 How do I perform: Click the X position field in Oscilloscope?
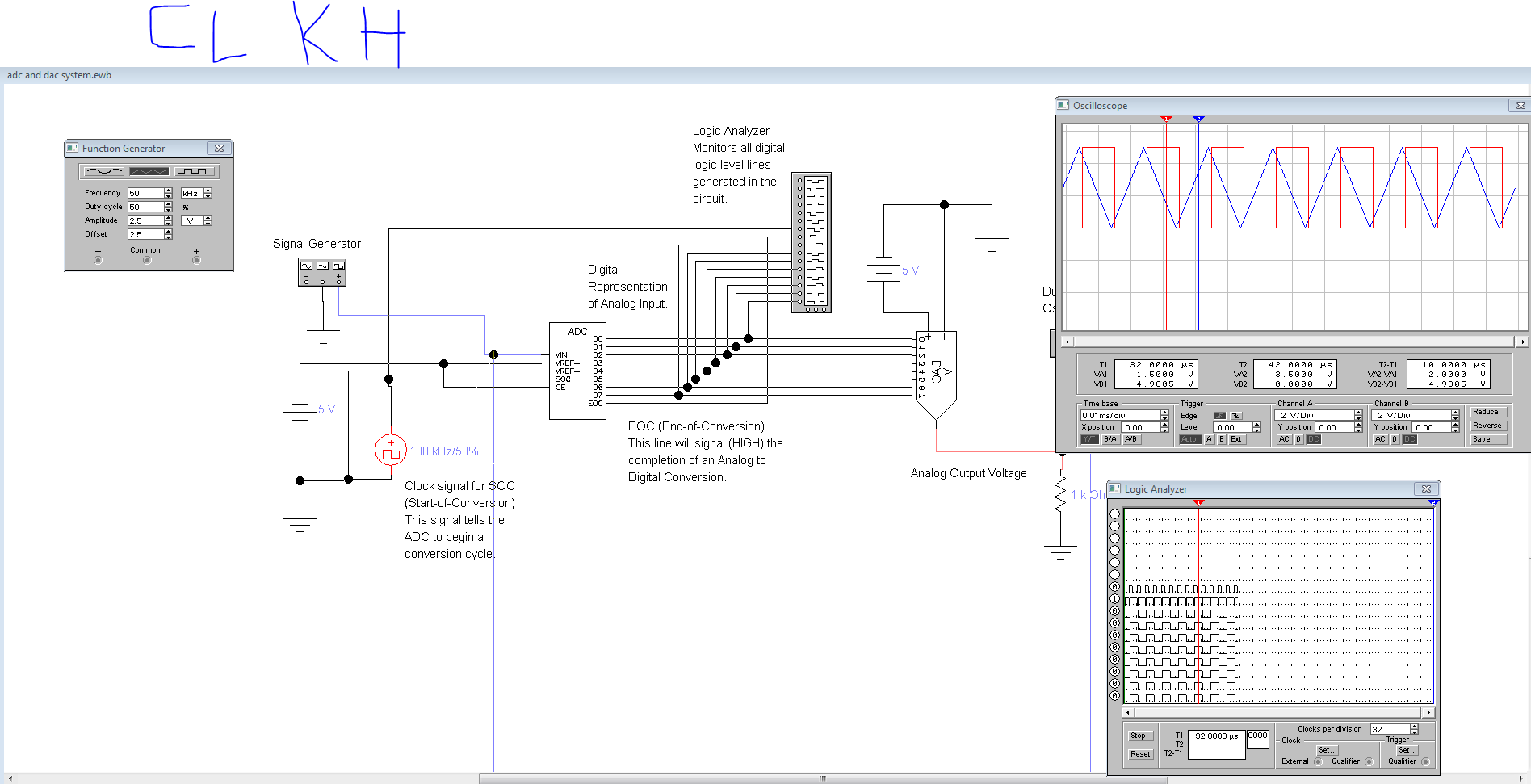click(x=1140, y=427)
